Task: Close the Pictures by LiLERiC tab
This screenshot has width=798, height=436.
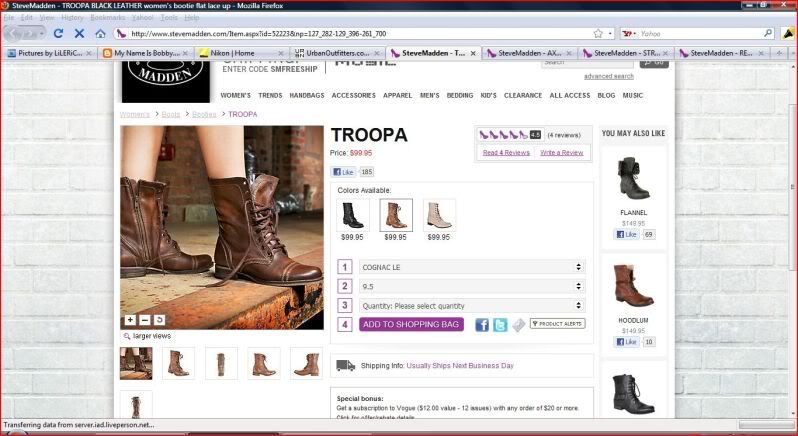Action: pyautogui.click(x=89, y=53)
